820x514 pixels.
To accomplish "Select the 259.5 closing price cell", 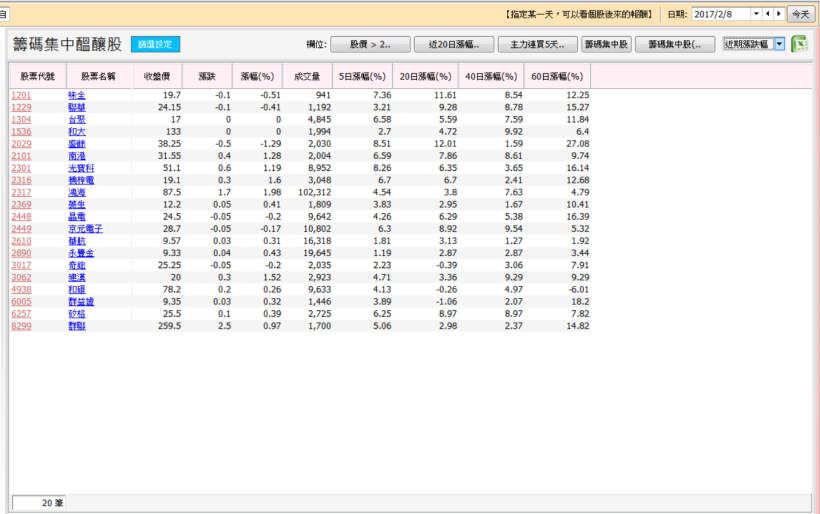I will click(x=169, y=326).
